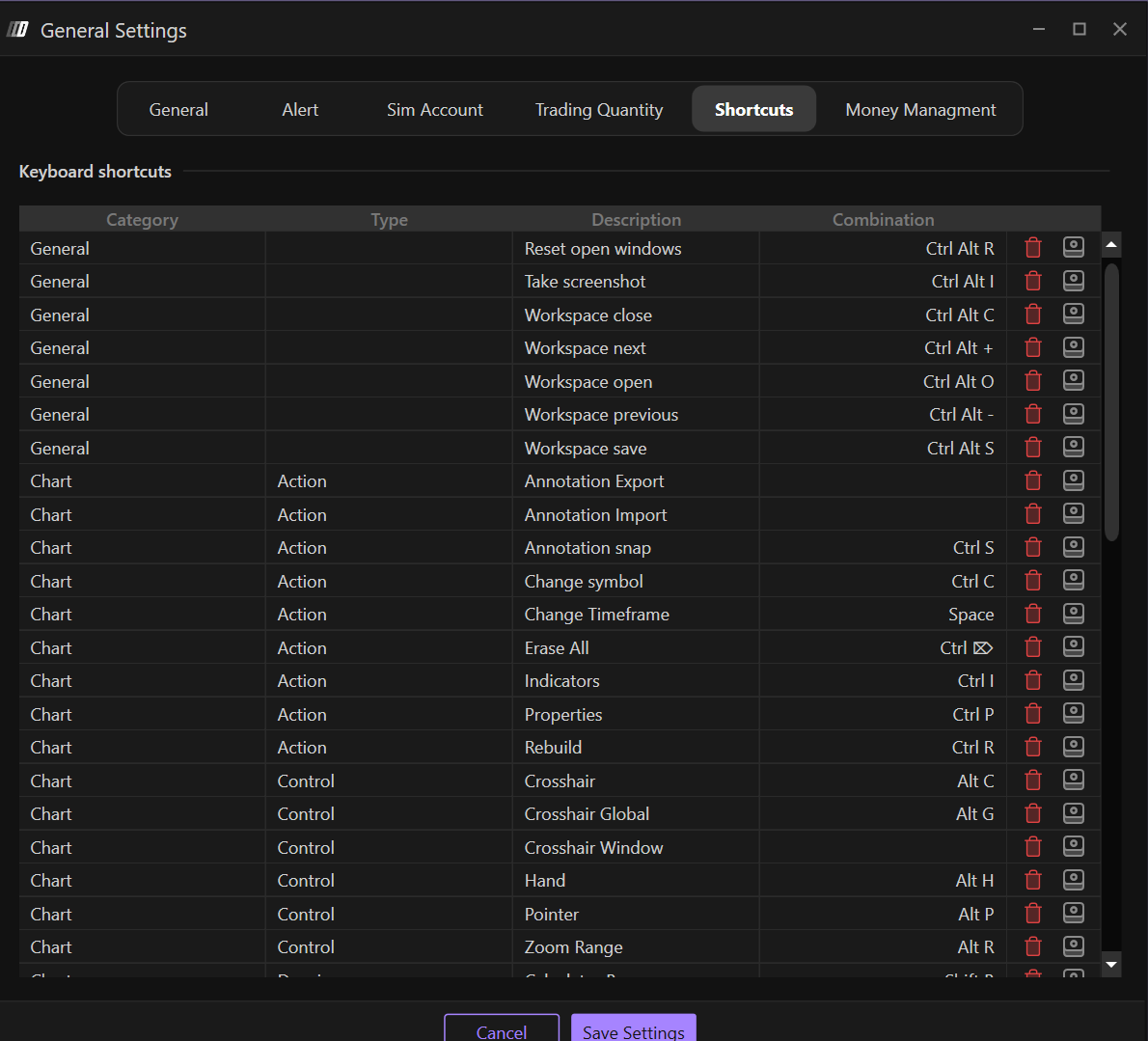Open the Alert tab
Viewport: 1148px width, 1041px height.
(x=300, y=110)
